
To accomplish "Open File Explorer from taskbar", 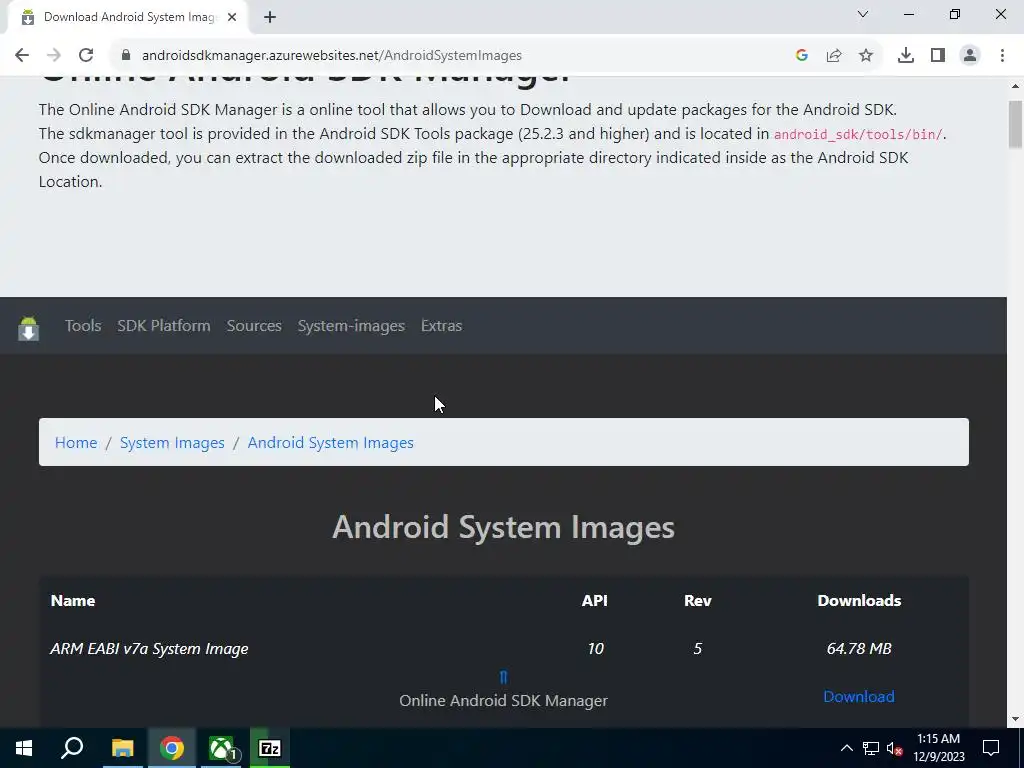I will pyautogui.click(x=123, y=748).
